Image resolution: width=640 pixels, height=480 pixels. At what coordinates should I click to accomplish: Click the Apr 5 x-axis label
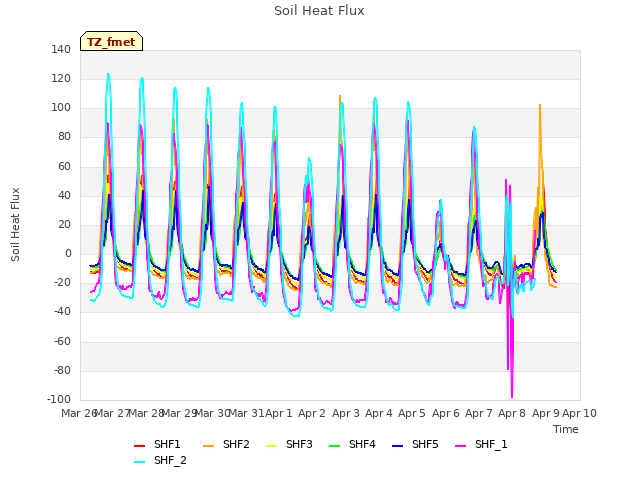(x=412, y=413)
